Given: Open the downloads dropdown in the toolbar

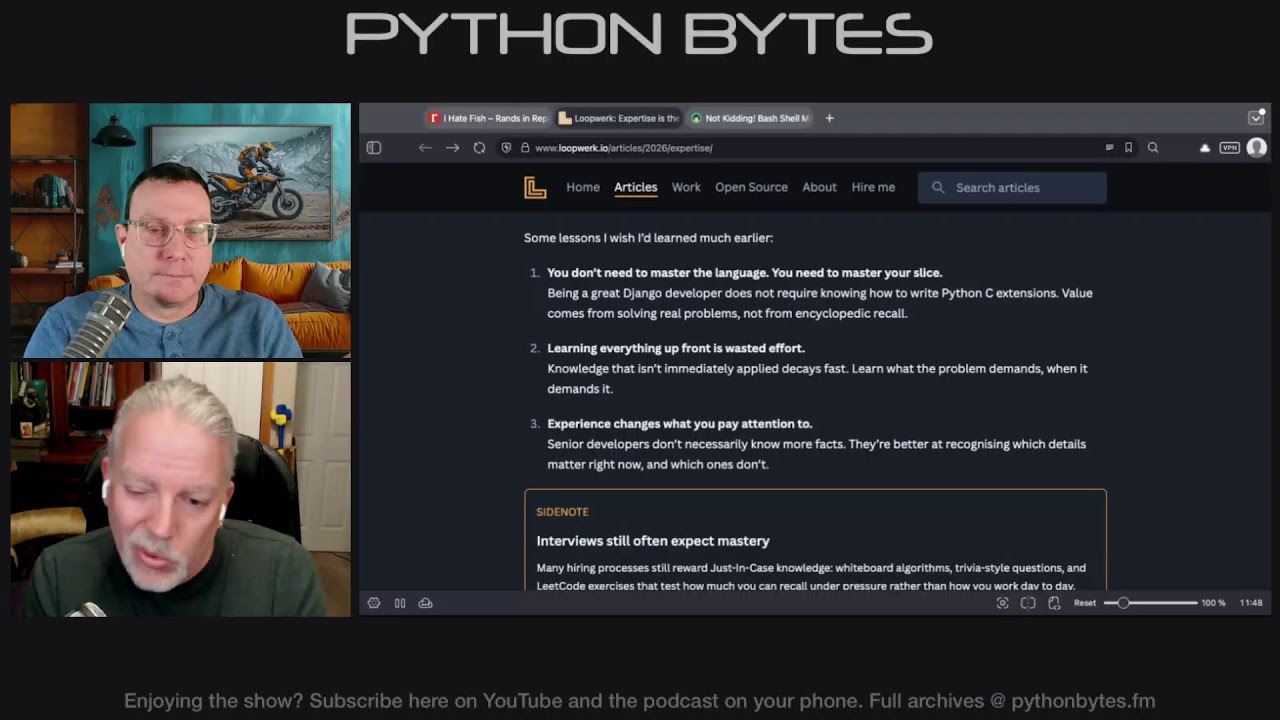Looking at the screenshot, I should point(1205,148).
